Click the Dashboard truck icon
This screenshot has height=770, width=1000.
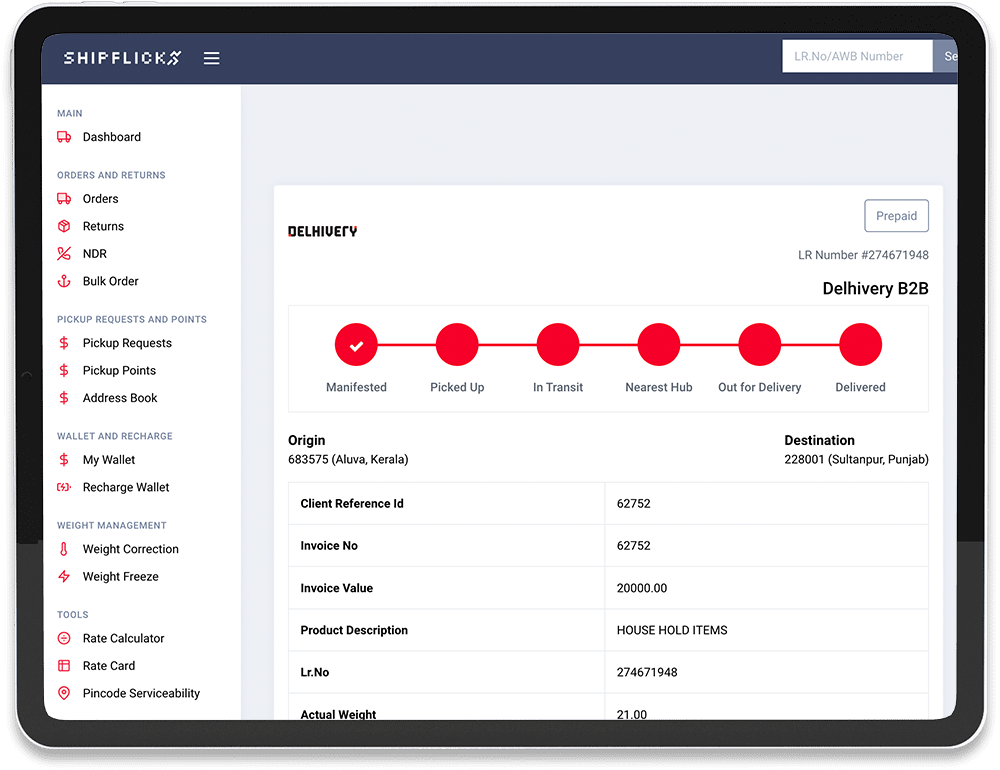[x=64, y=137]
